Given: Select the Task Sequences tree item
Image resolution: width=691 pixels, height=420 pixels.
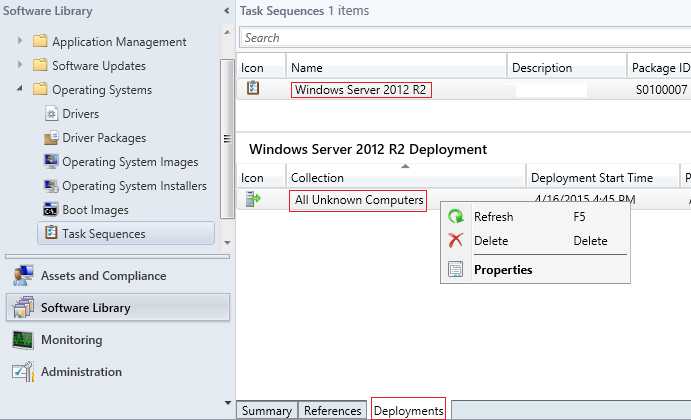Looking at the screenshot, I should coord(126,234).
